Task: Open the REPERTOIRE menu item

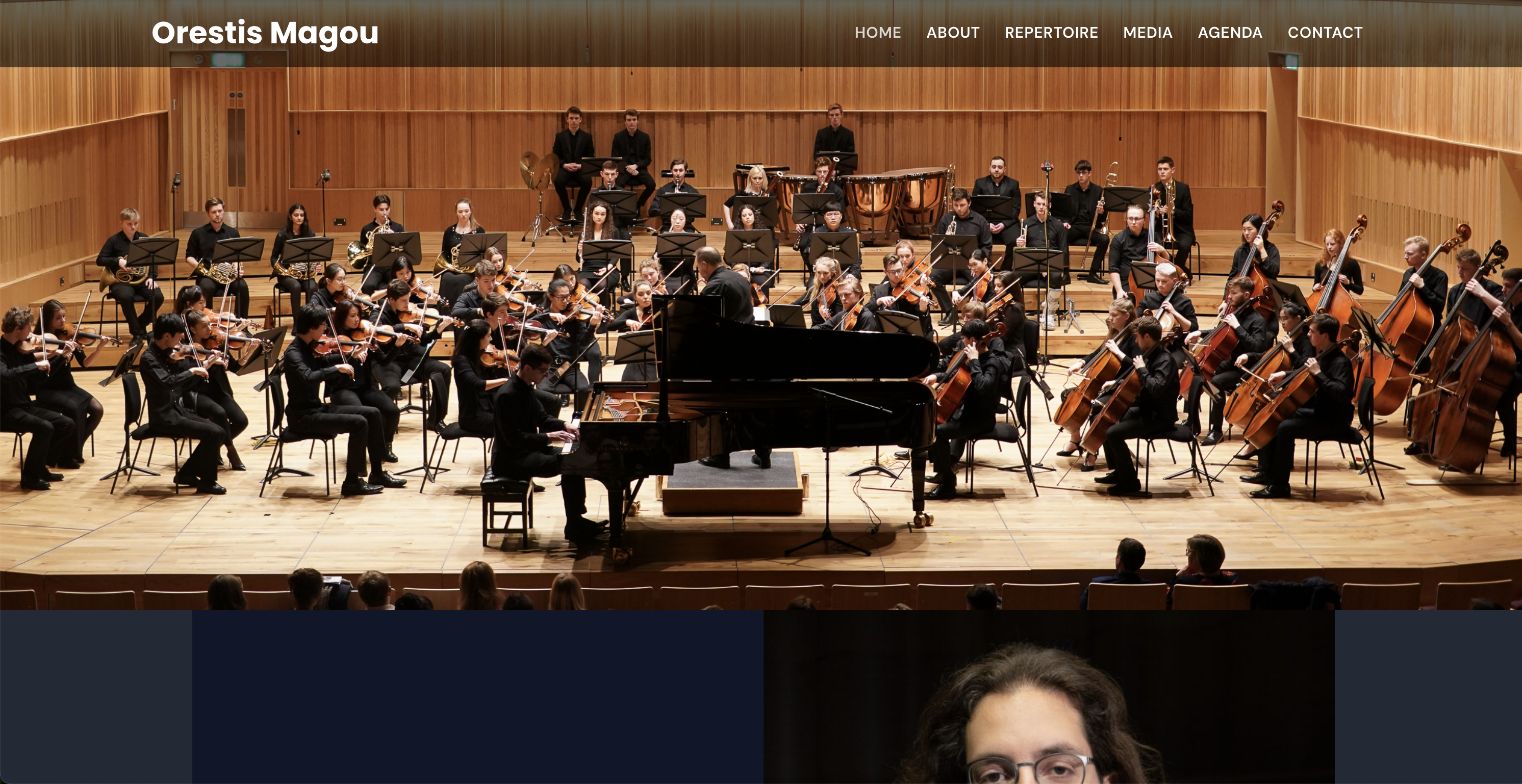Action: tap(1051, 33)
